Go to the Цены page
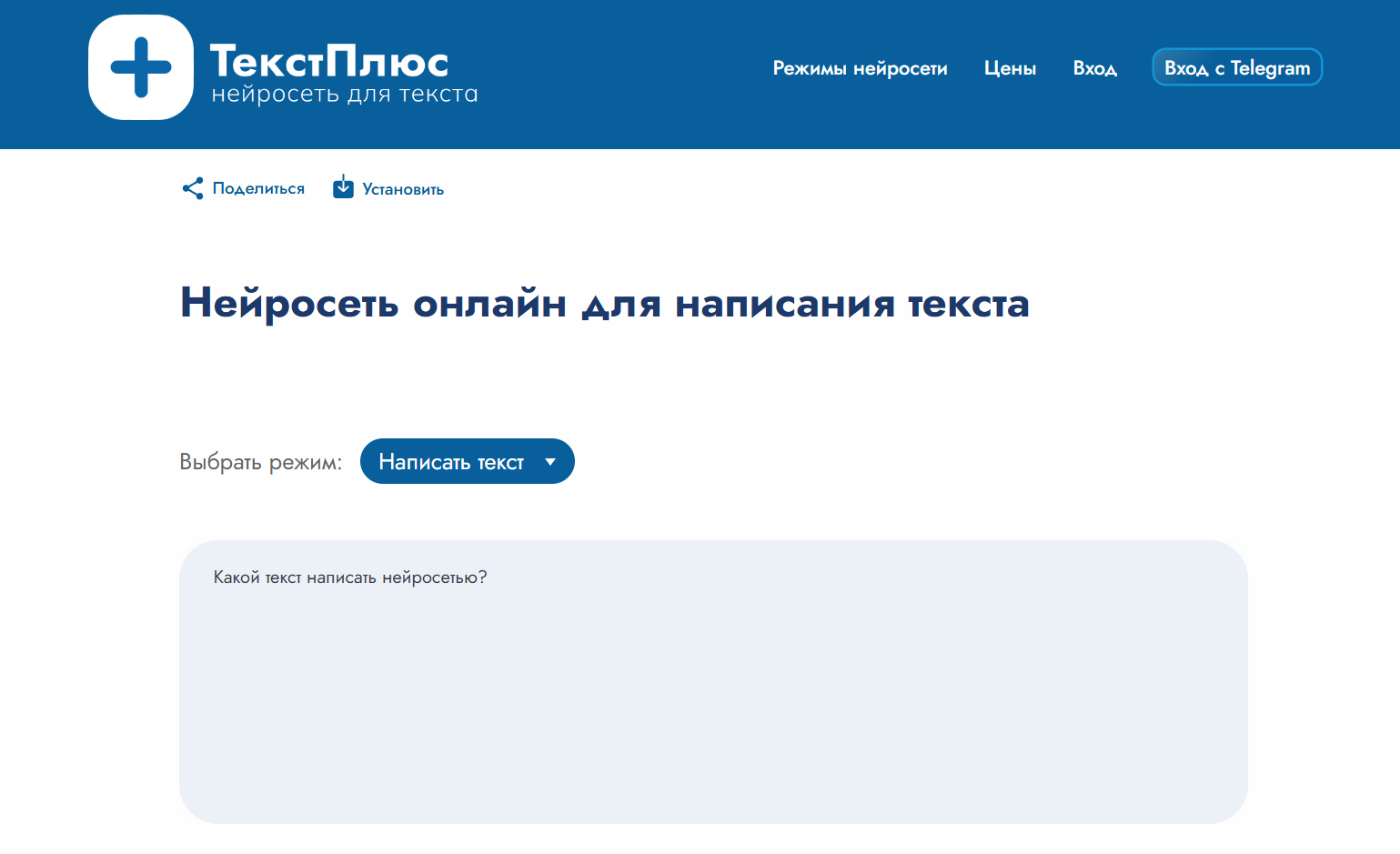Image resolution: width=1400 pixels, height=854 pixels. tap(1010, 68)
